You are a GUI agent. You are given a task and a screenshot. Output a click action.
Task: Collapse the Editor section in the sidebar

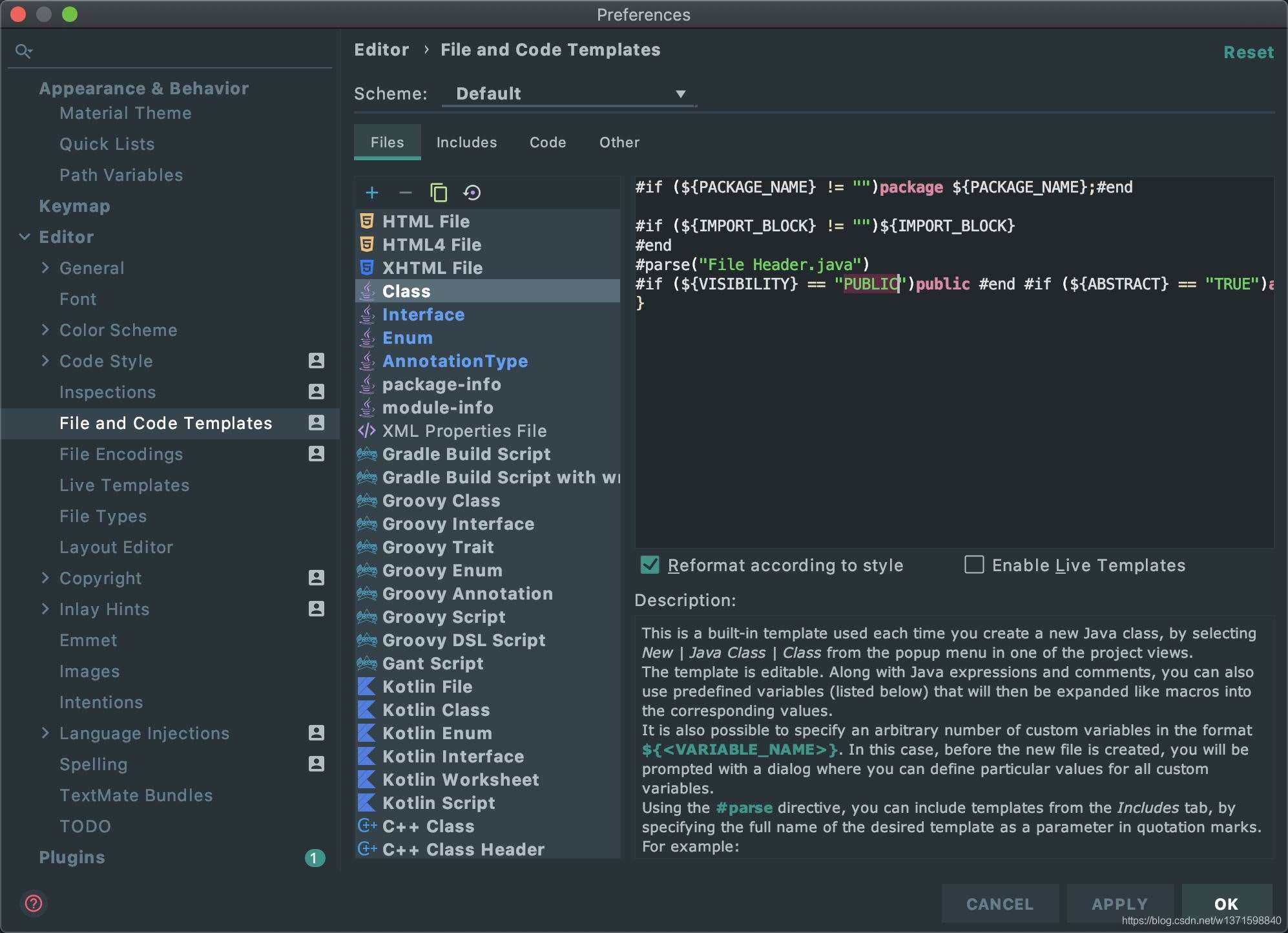(25, 237)
